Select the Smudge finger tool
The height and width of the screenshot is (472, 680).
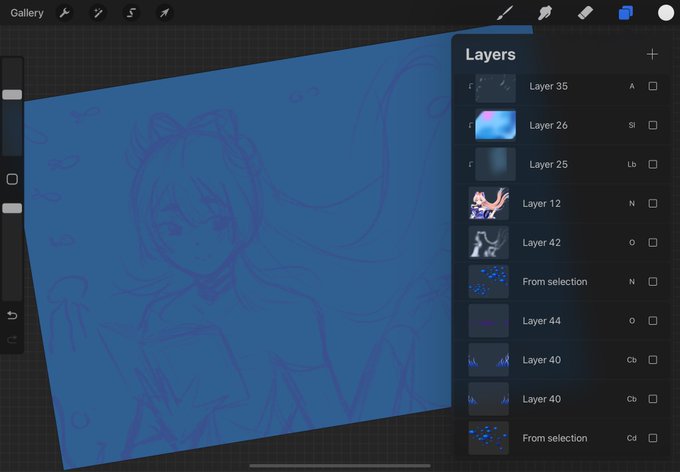[x=545, y=13]
